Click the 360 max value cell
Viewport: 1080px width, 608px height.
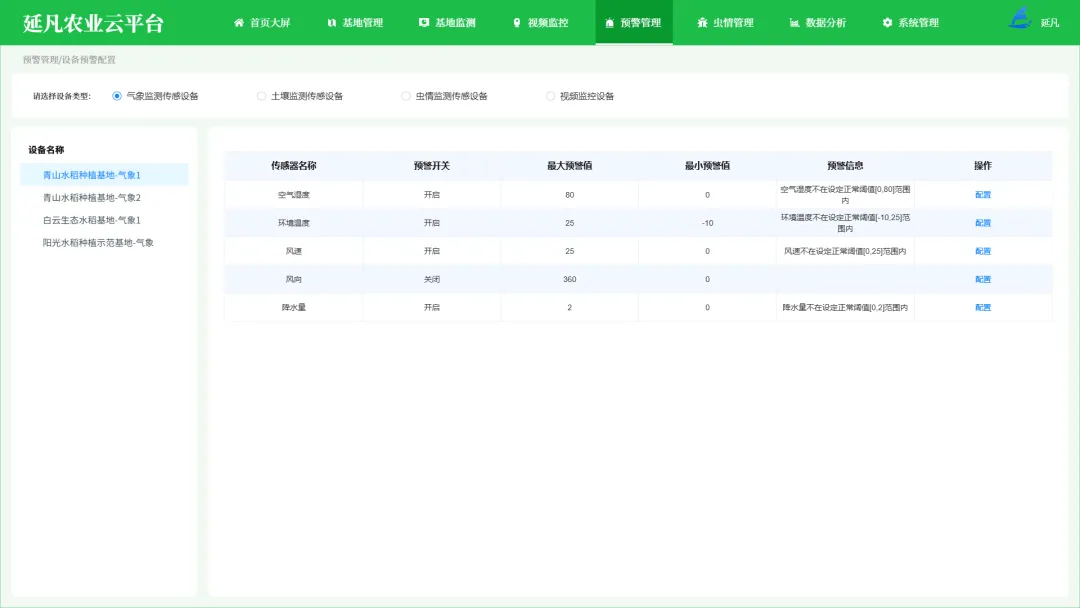pos(570,280)
